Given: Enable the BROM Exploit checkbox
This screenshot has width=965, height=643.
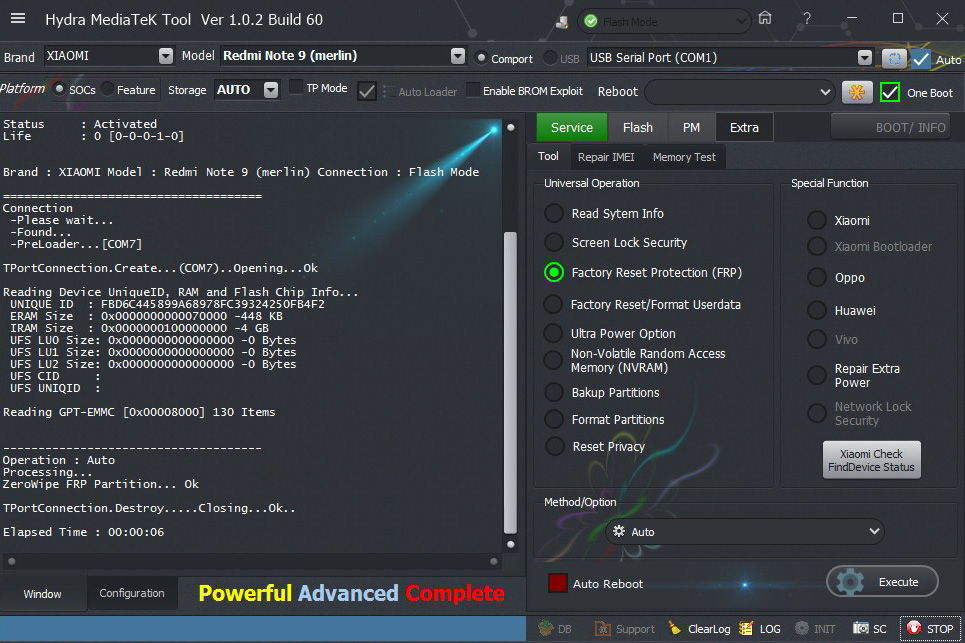Looking at the screenshot, I should click(x=473, y=90).
